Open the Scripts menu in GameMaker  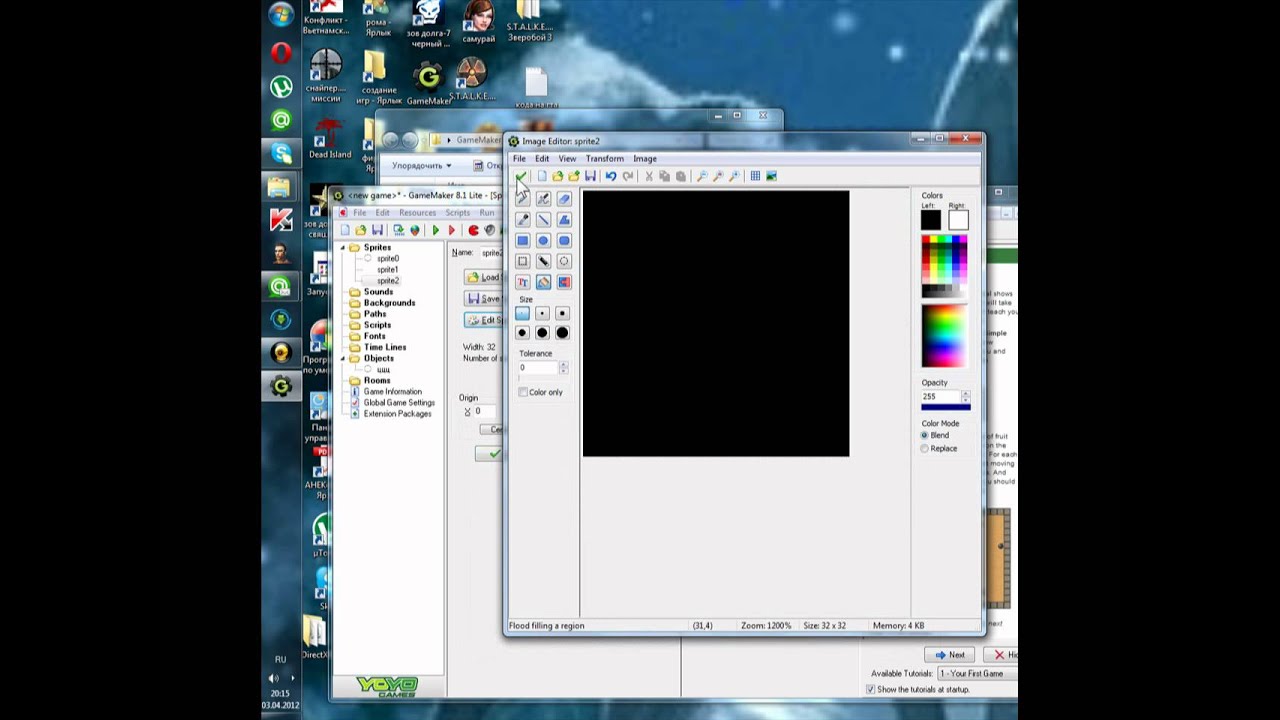click(458, 213)
